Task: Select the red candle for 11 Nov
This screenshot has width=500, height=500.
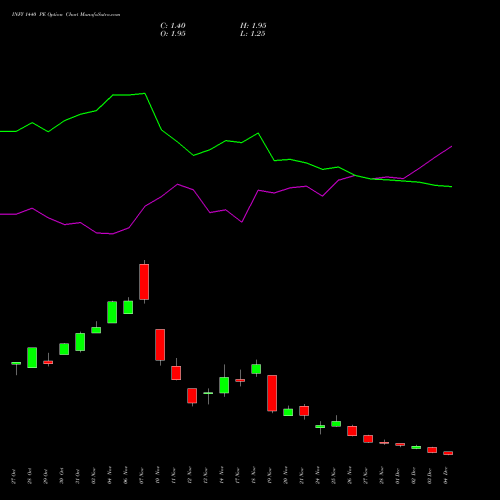Action: coord(176,373)
